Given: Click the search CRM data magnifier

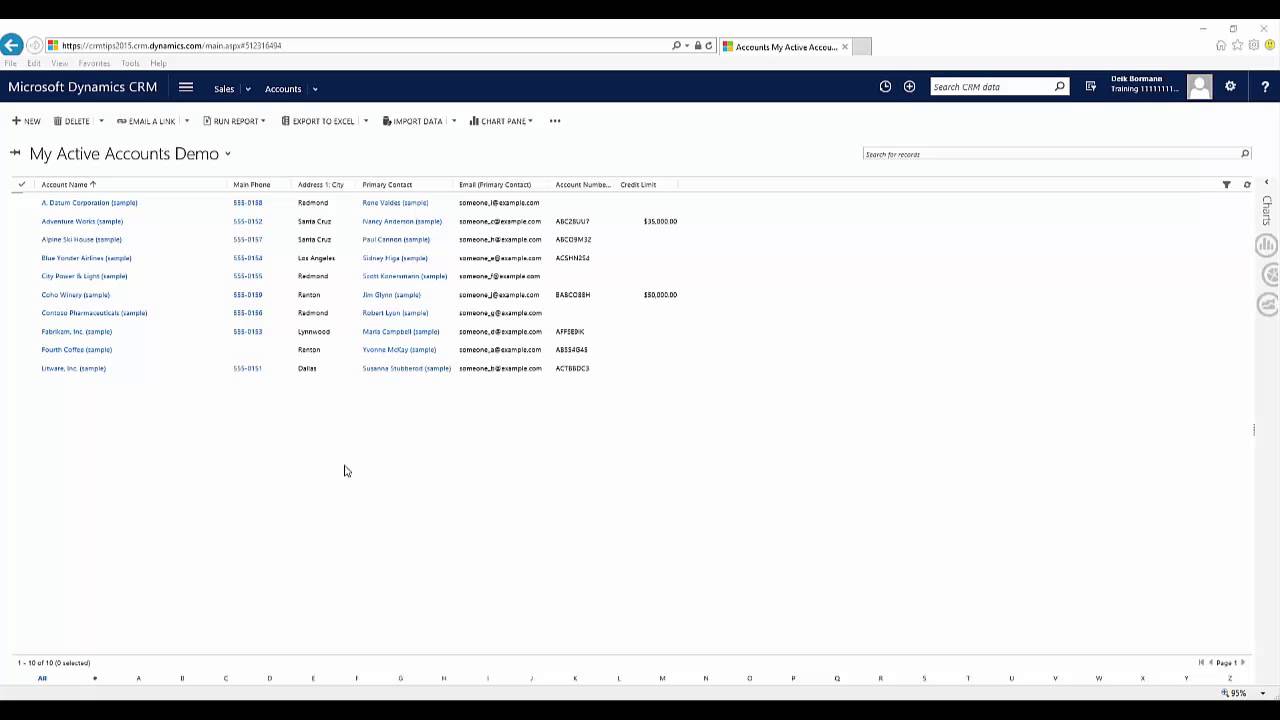Looking at the screenshot, I should tap(1060, 87).
